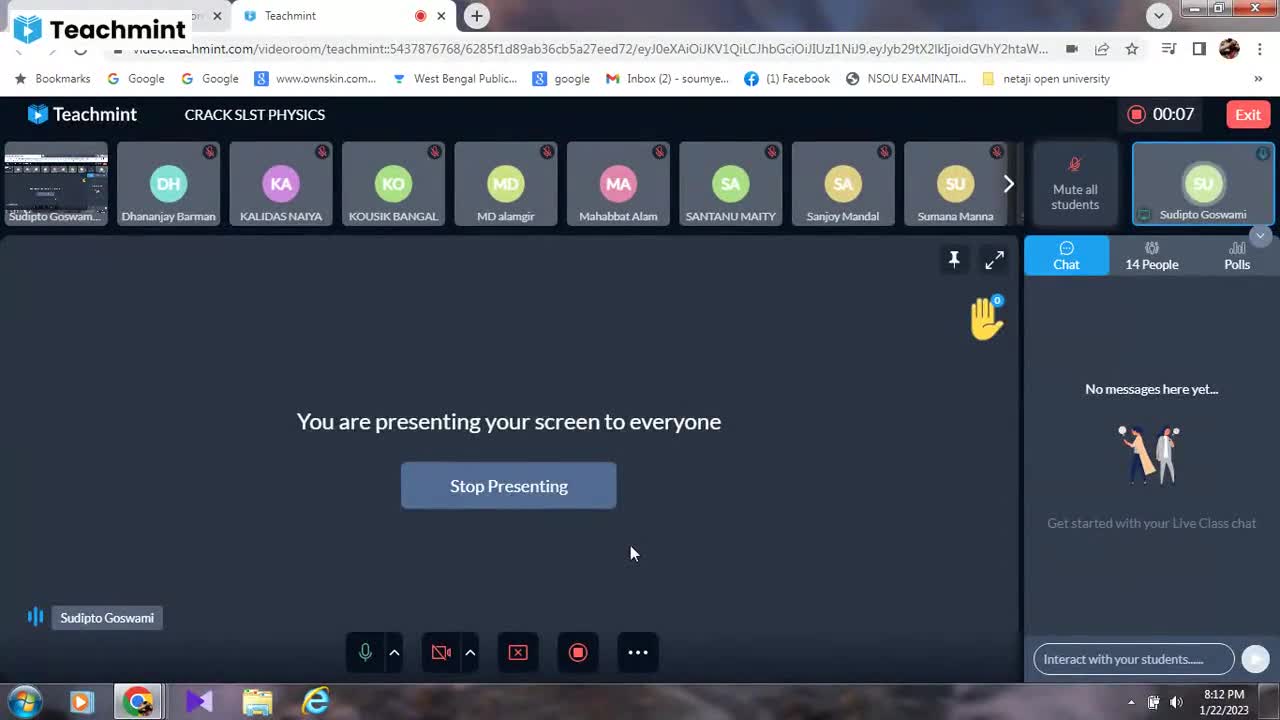
Task: Toggle mute icon on KALIDAS NAIYA tile
Action: click(322, 152)
